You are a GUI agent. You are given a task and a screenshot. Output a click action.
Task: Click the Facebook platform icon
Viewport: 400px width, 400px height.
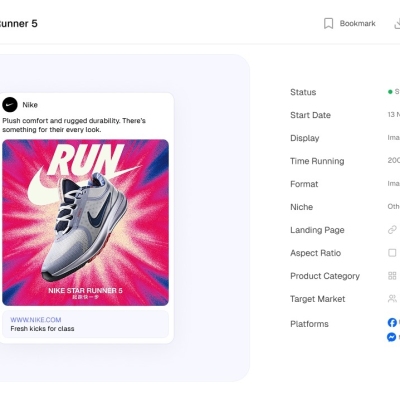392,322
